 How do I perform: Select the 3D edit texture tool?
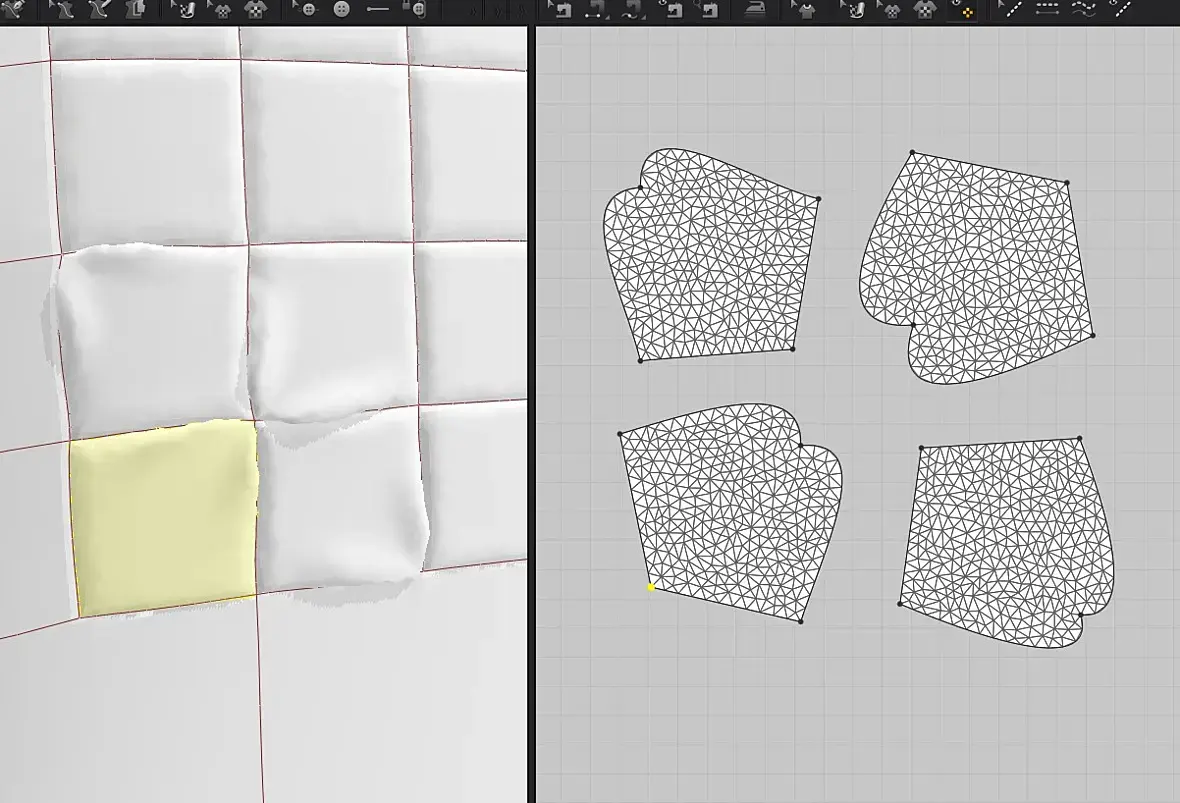pos(184,9)
